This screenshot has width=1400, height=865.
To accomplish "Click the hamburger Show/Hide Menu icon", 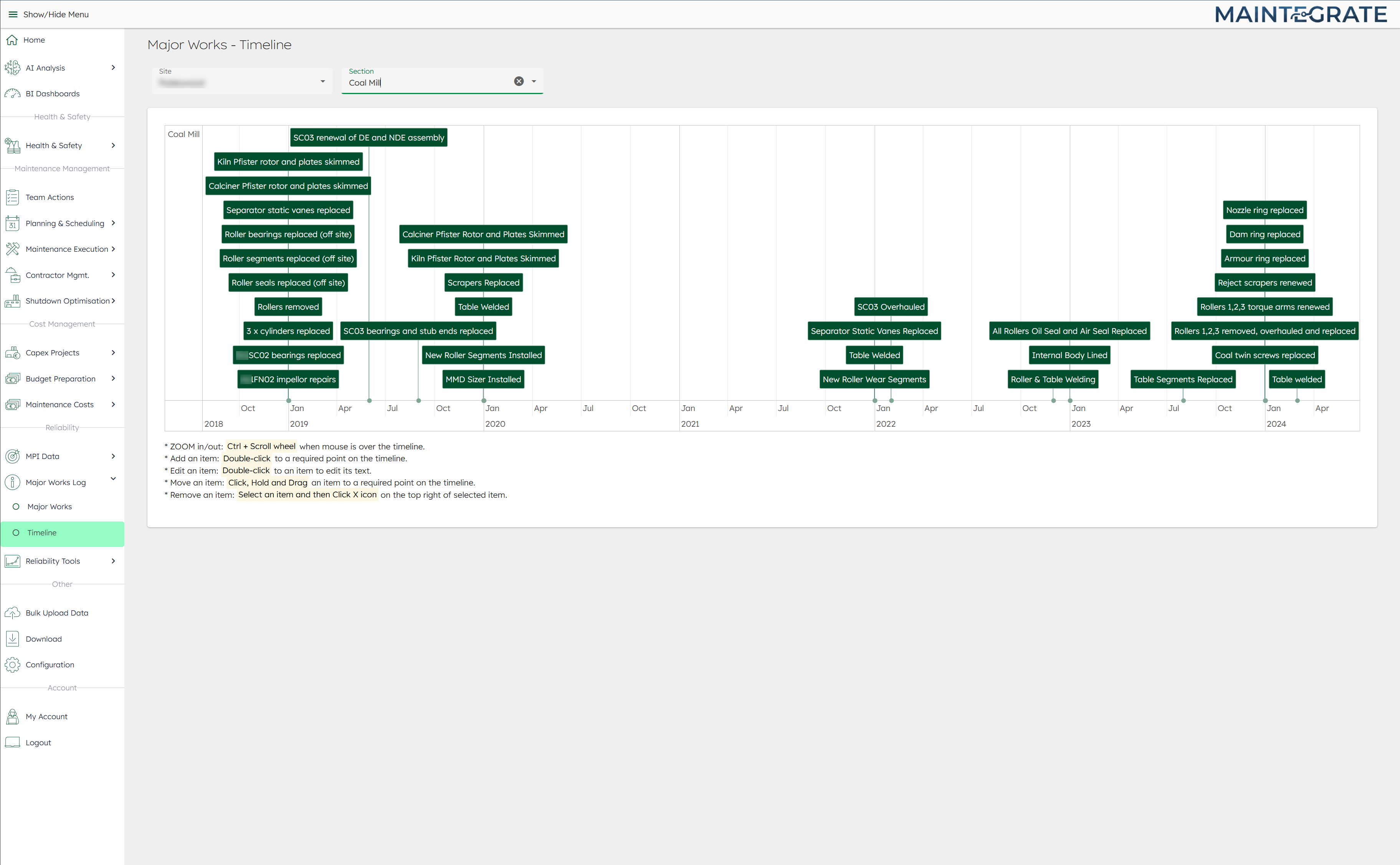I will tap(13, 14).
